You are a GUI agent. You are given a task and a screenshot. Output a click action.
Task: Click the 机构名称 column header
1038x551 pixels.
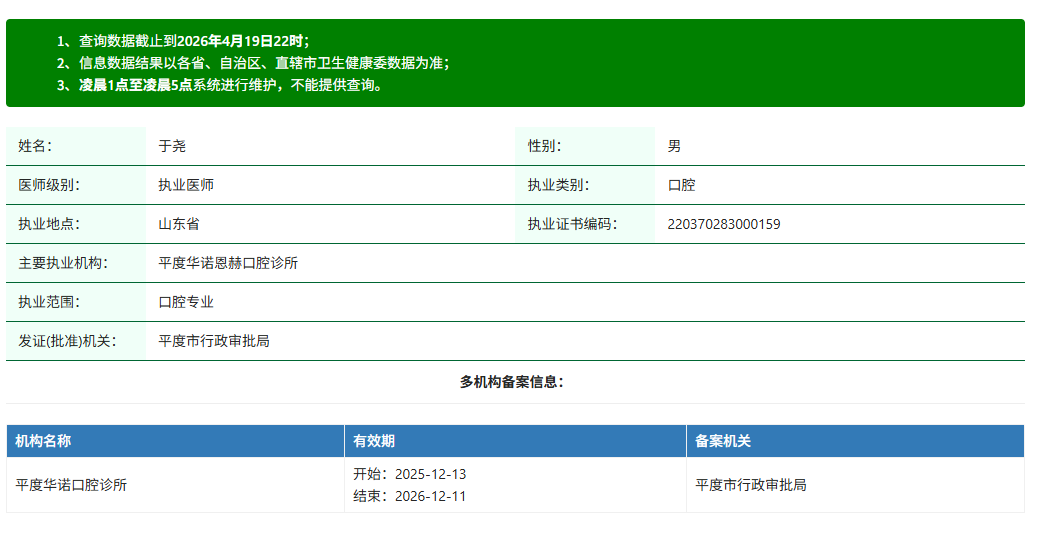43,441
